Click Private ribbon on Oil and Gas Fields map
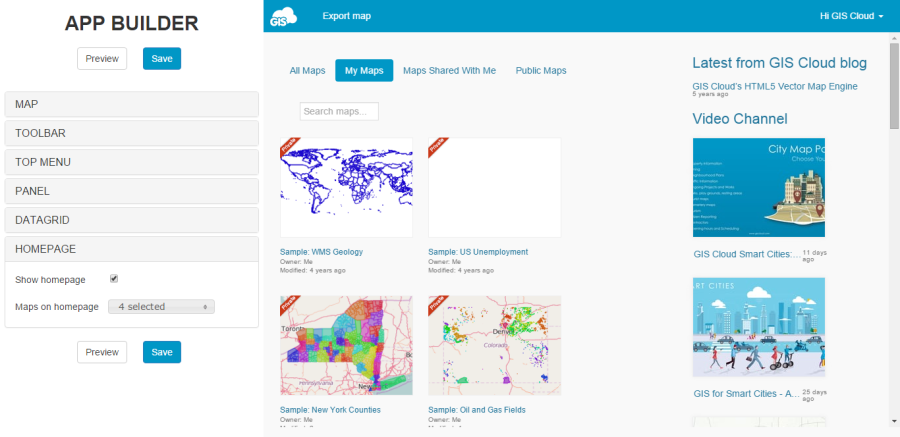The image size is (900, 437). coord(437,304)
